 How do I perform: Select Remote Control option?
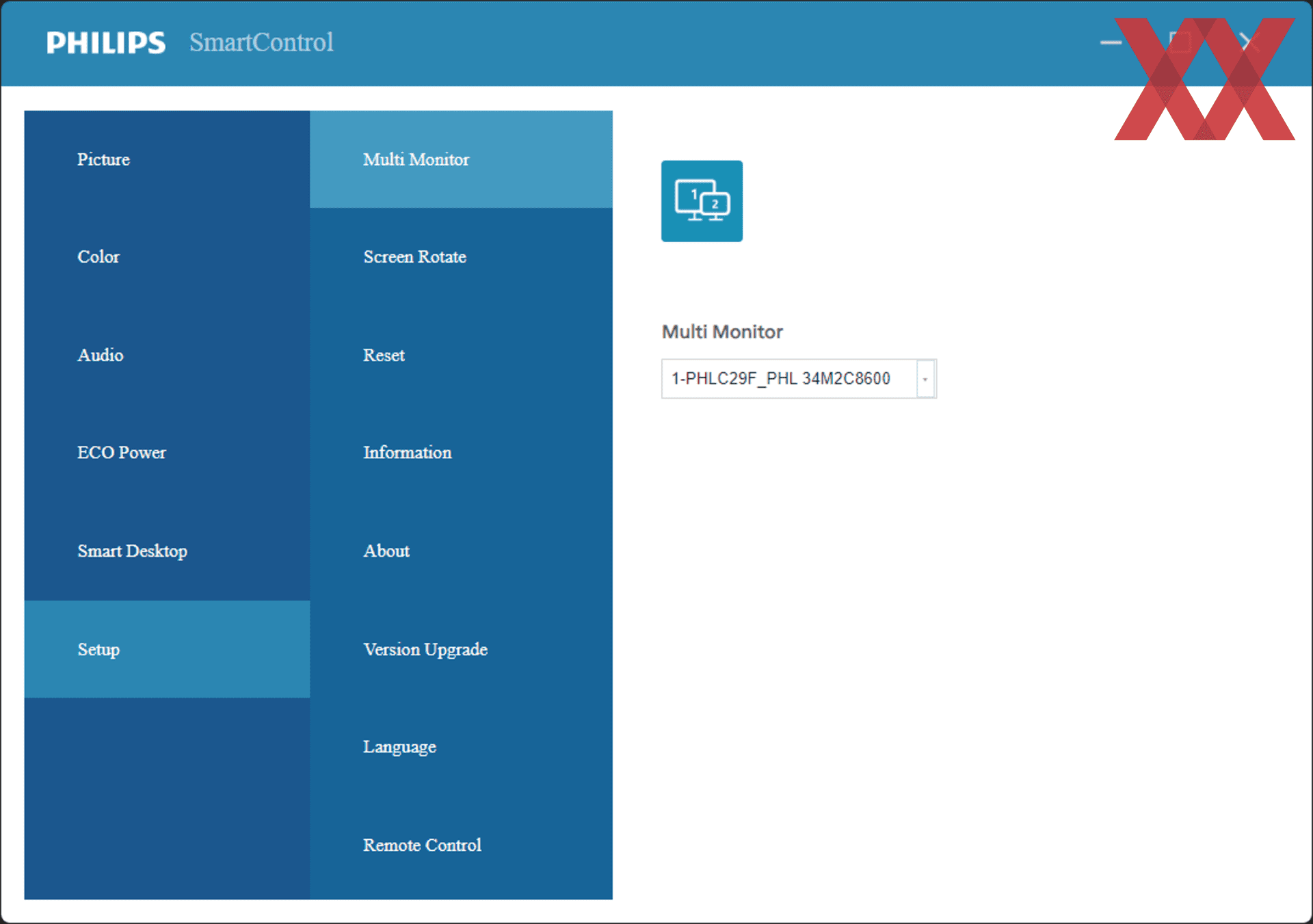461,845
